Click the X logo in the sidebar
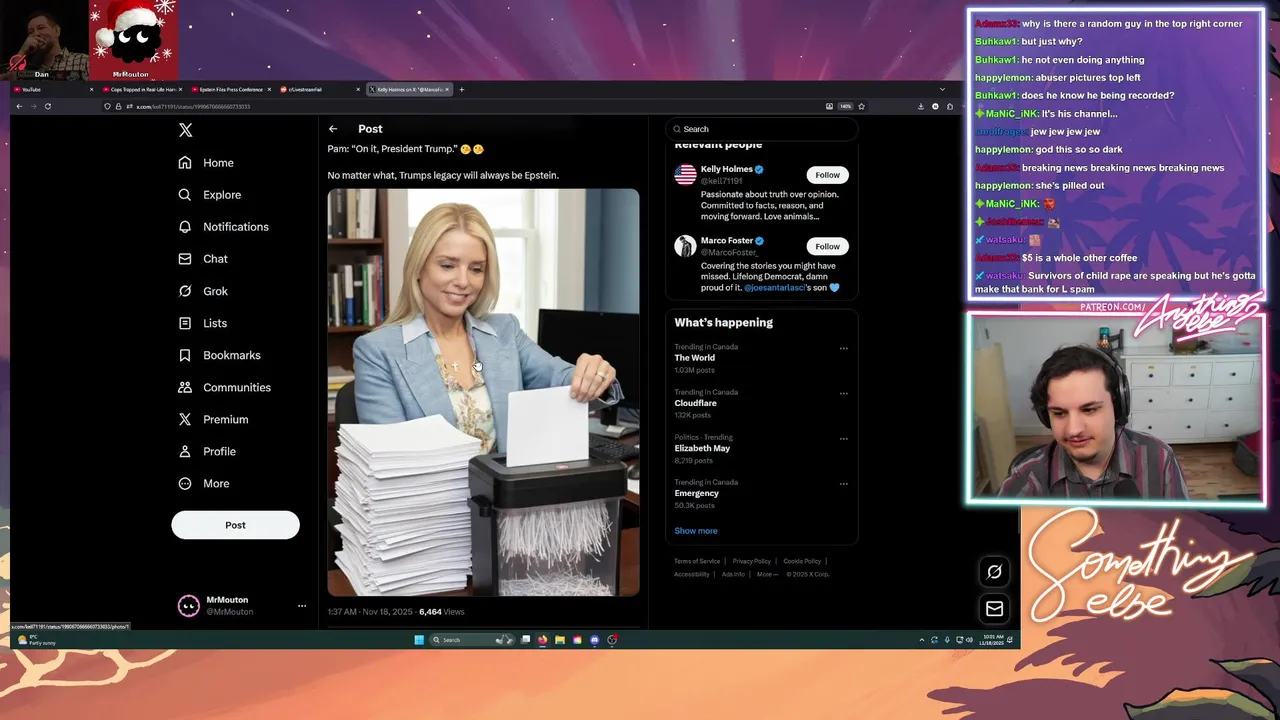The height and width of the screenshot is (720, 1280). pyautogui.click(x=185, y=130)
